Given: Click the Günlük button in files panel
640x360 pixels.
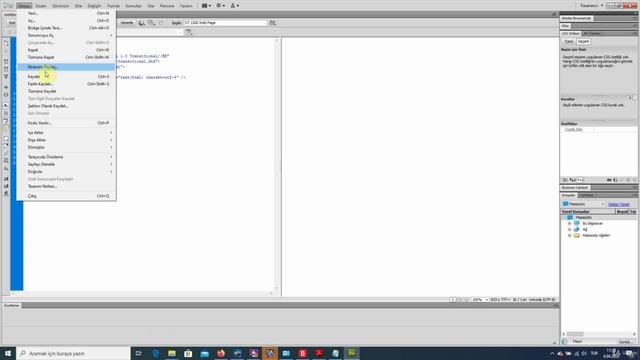Looking at the screenshot, I should pyautogui.click(x=625, y=342).
